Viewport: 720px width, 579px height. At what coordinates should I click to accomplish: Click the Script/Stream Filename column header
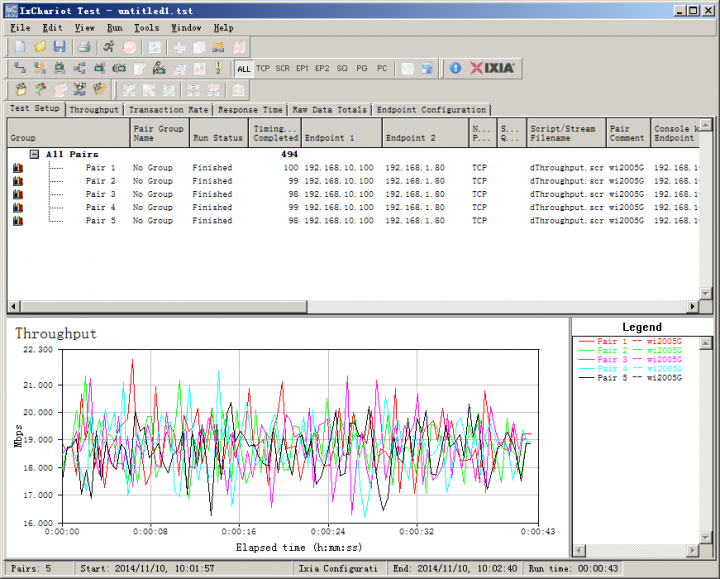(x=566, y=133)
